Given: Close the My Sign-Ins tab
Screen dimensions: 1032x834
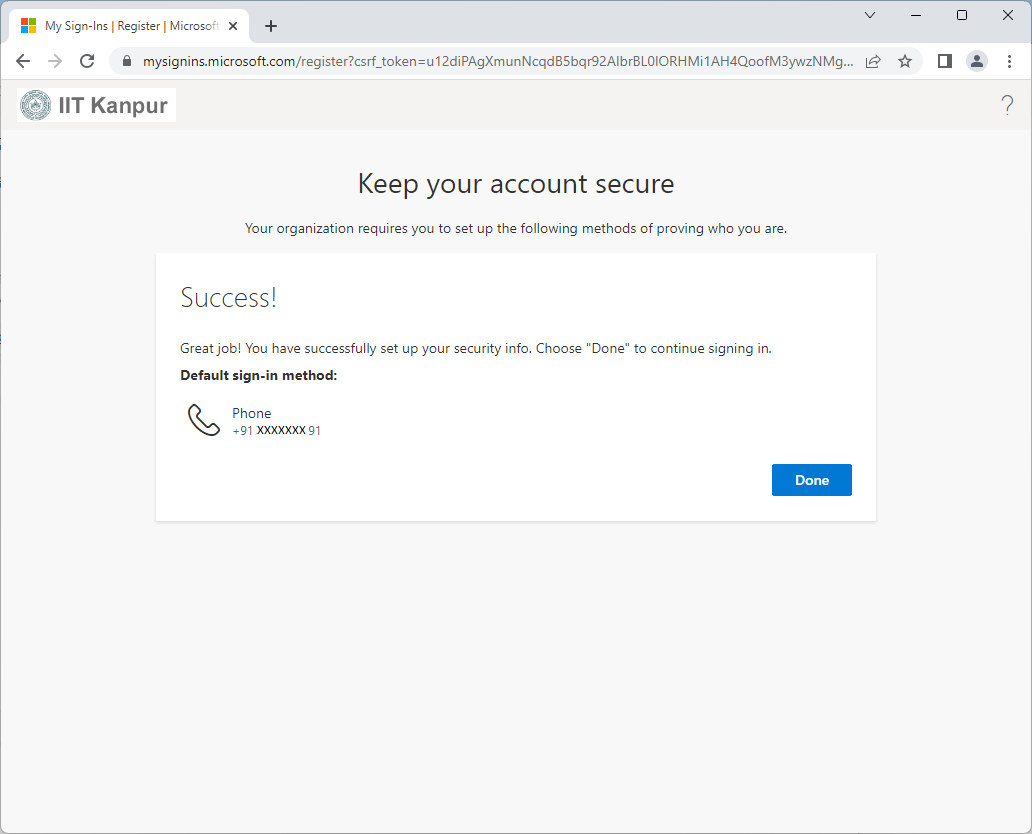Looking at the screenshot, I should 233,26.
